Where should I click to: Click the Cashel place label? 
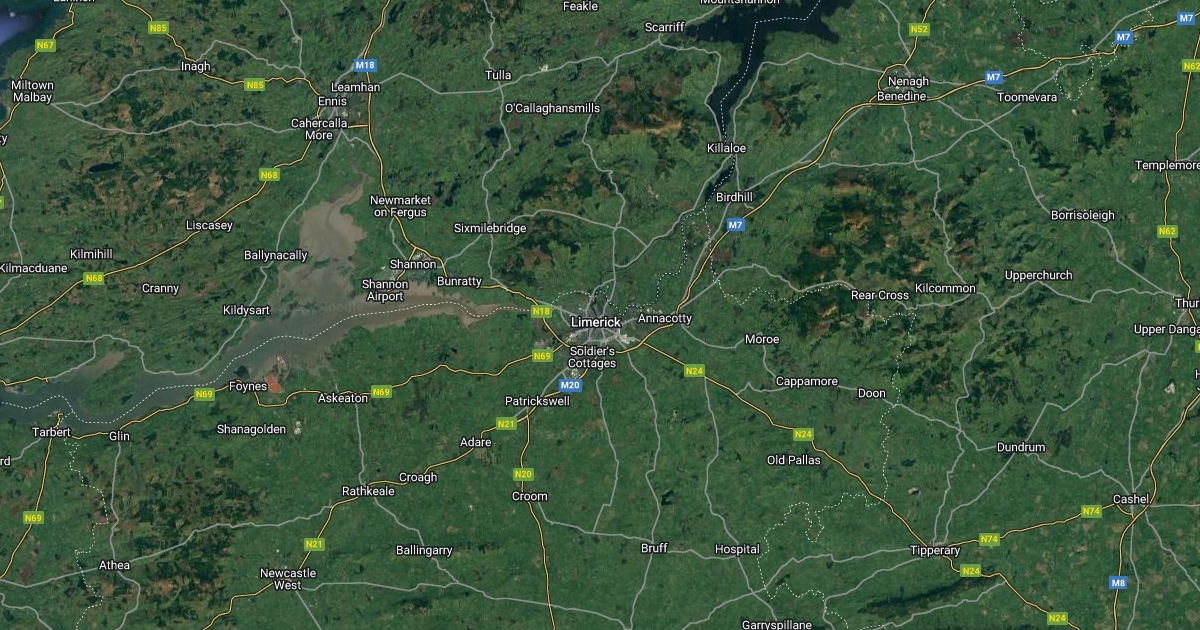tap(1131, 499)
